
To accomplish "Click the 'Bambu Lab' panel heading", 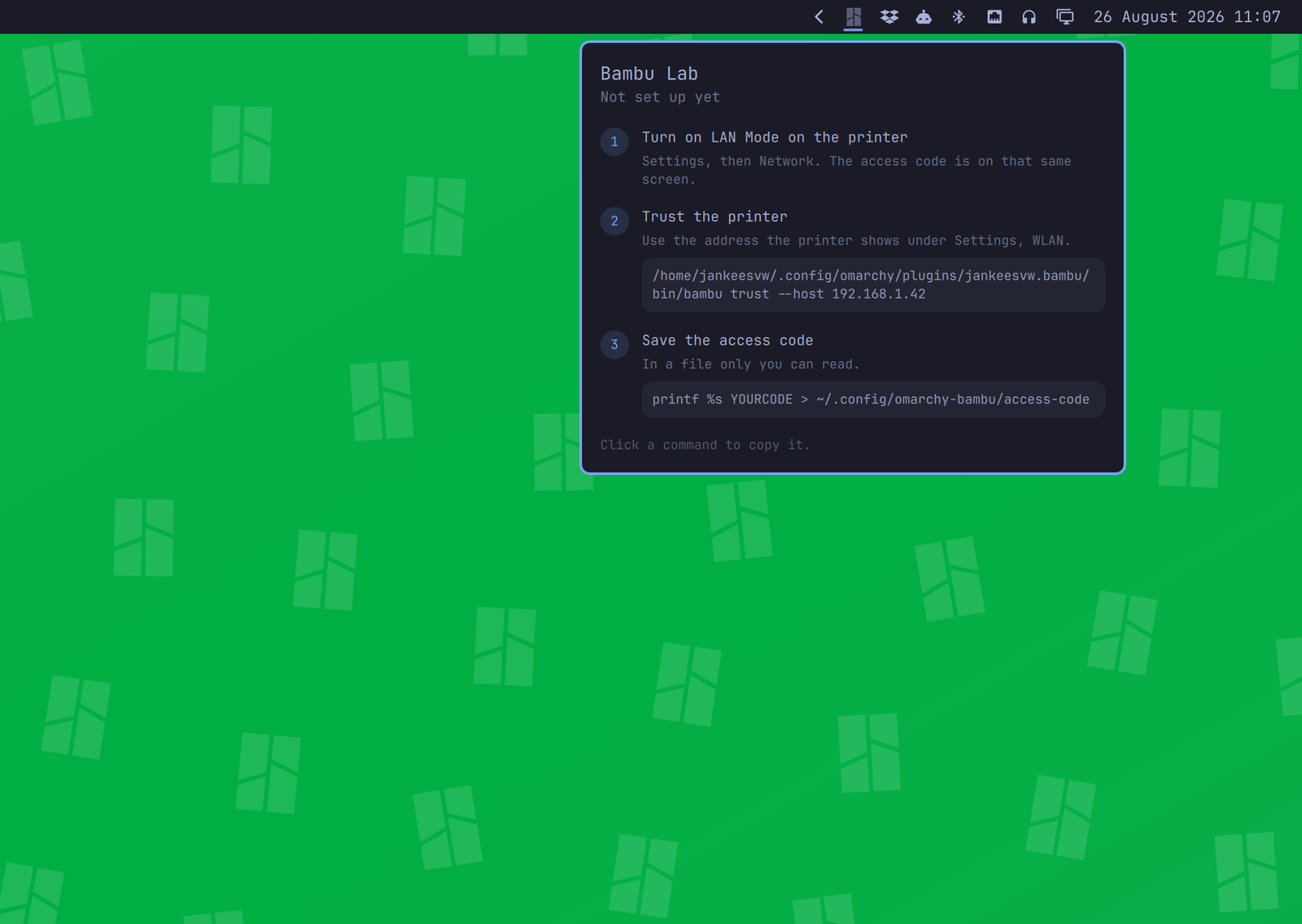I will tap(649, 73).
